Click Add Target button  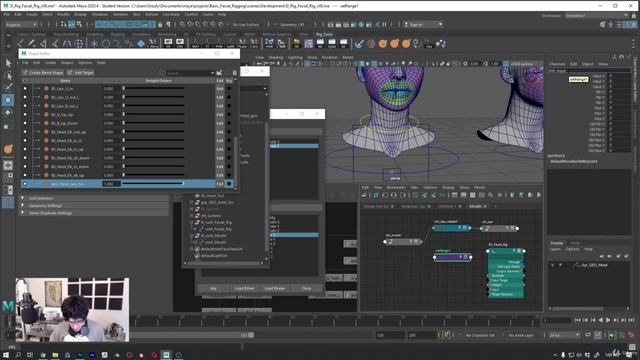click(x=80, y=73)
